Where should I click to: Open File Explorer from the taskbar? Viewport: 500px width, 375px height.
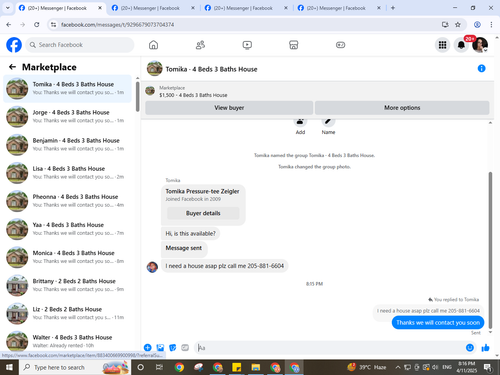(256, 367)
